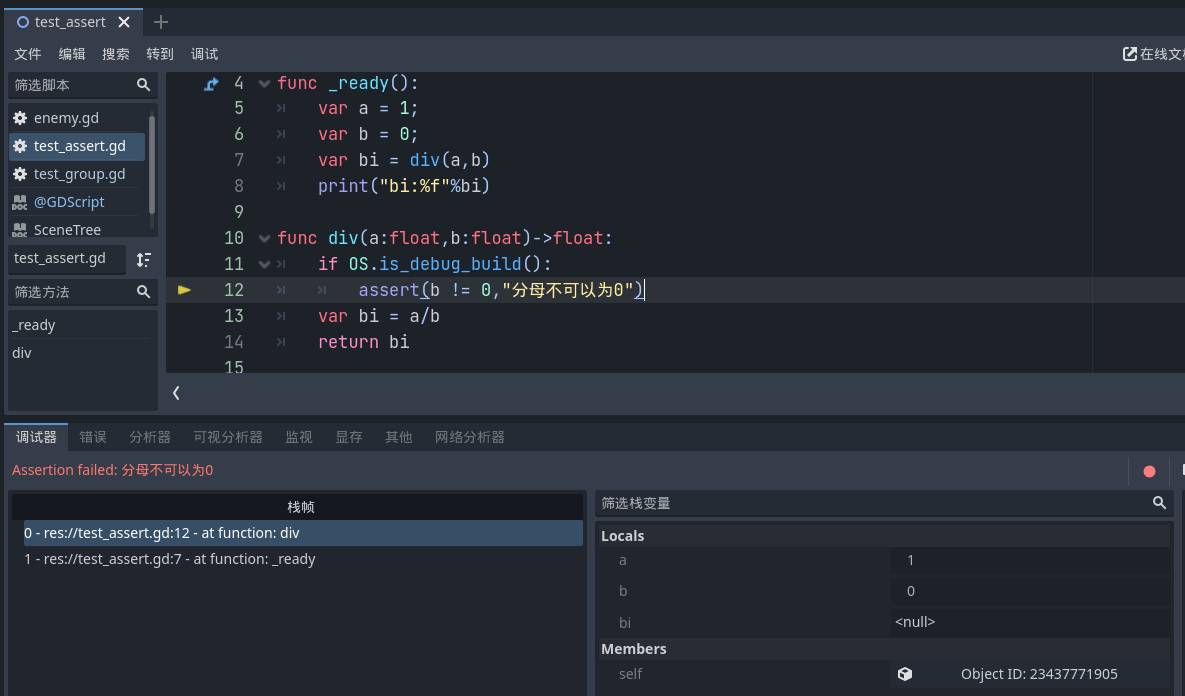The image size is (1185, 696).
Task: Open the 转到 menu
Action: [x=159, y=54]
